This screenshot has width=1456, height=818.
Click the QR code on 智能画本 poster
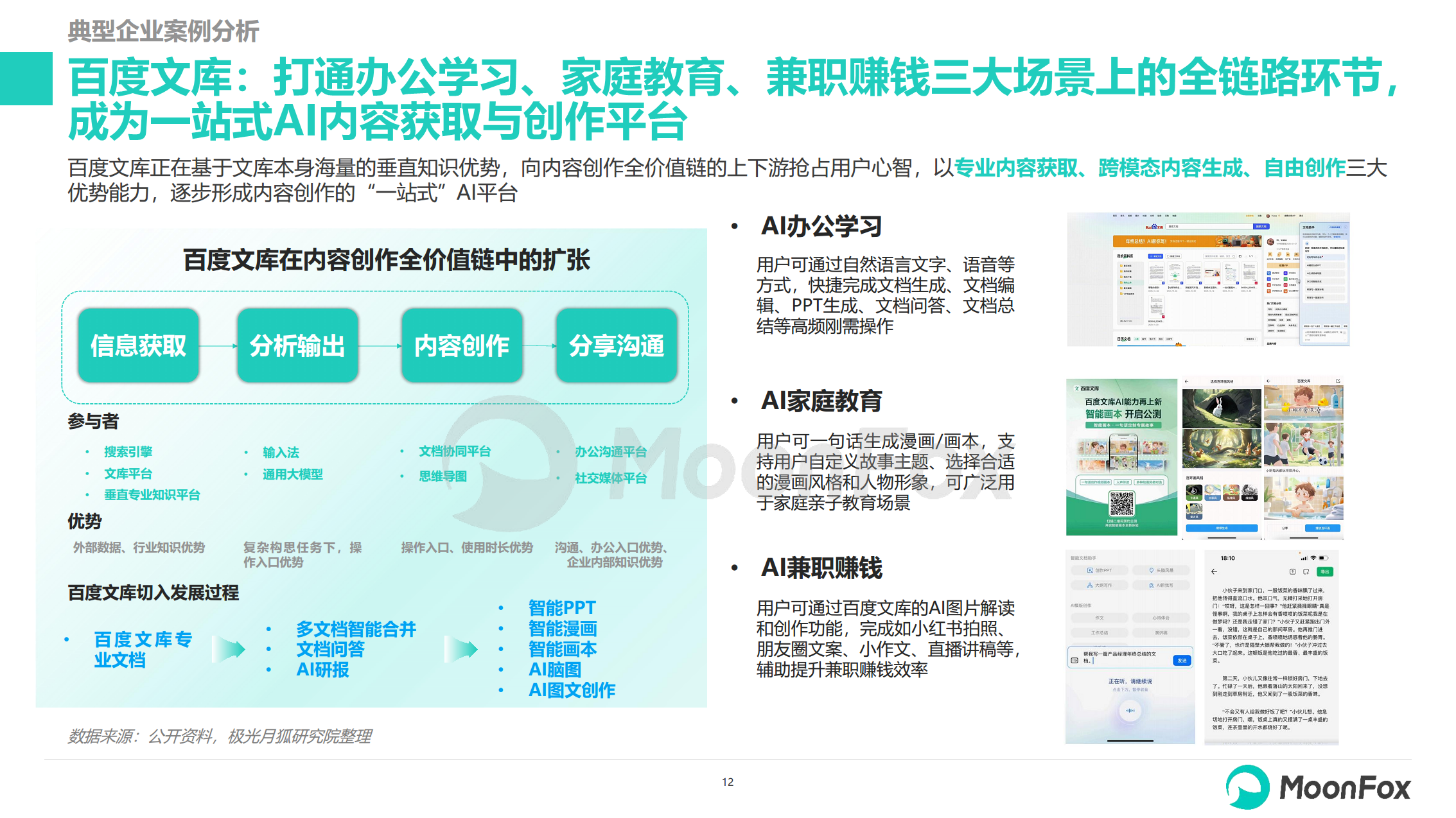(1121, 504)
